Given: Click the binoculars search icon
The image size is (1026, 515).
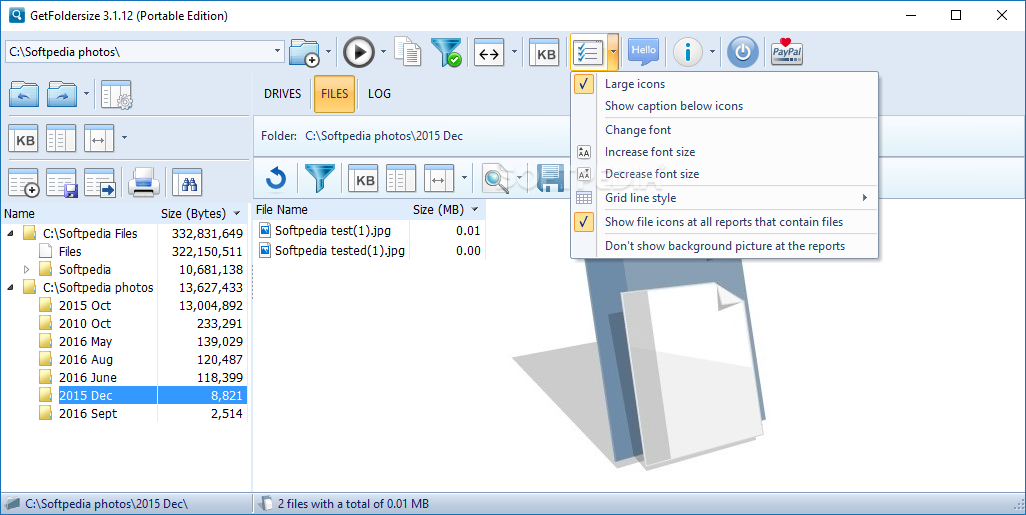Looking at the screenshot, I should (187, 183).
